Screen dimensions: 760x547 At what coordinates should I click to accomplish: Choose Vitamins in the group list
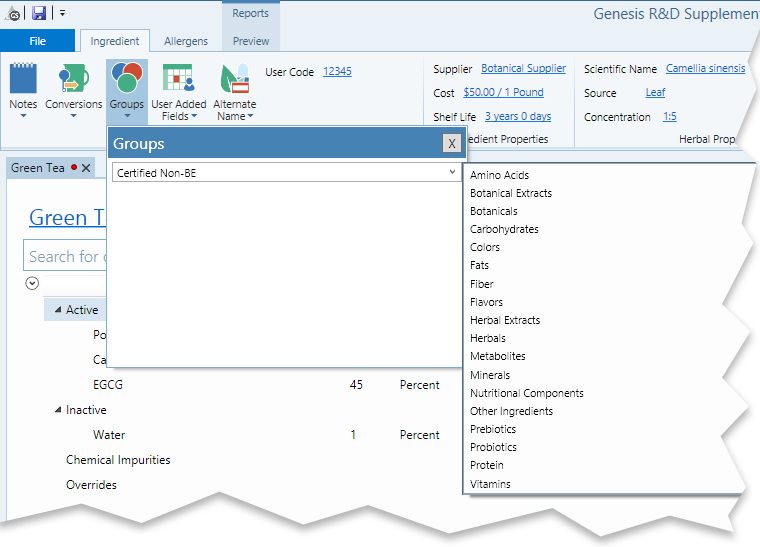pyautogui.click(x=490, y=484)
